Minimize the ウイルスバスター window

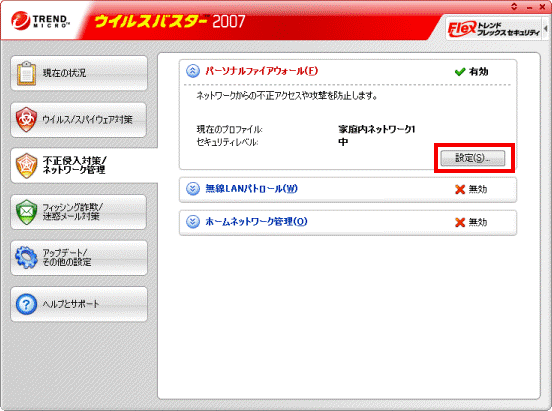(x=529, y=7)
